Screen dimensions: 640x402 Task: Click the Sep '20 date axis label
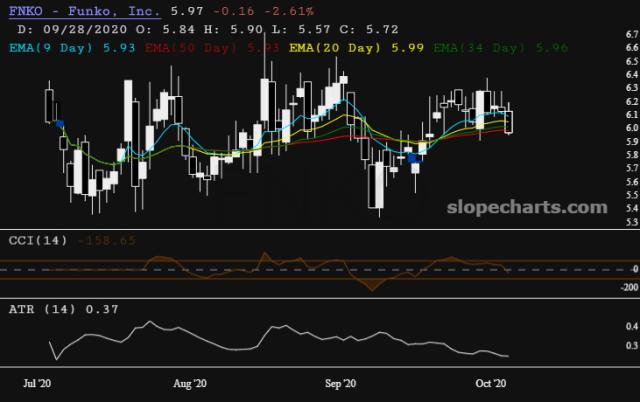[342, 383]
